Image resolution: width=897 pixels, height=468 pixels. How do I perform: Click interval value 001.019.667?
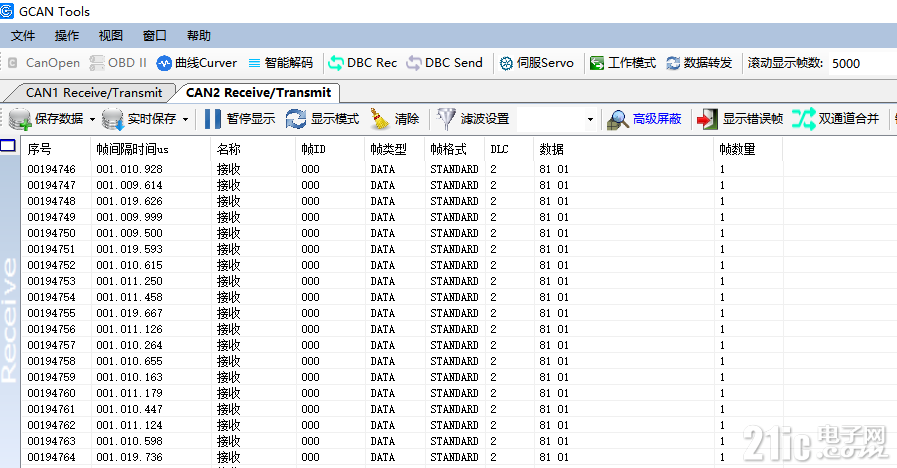[x=129, y=314]
